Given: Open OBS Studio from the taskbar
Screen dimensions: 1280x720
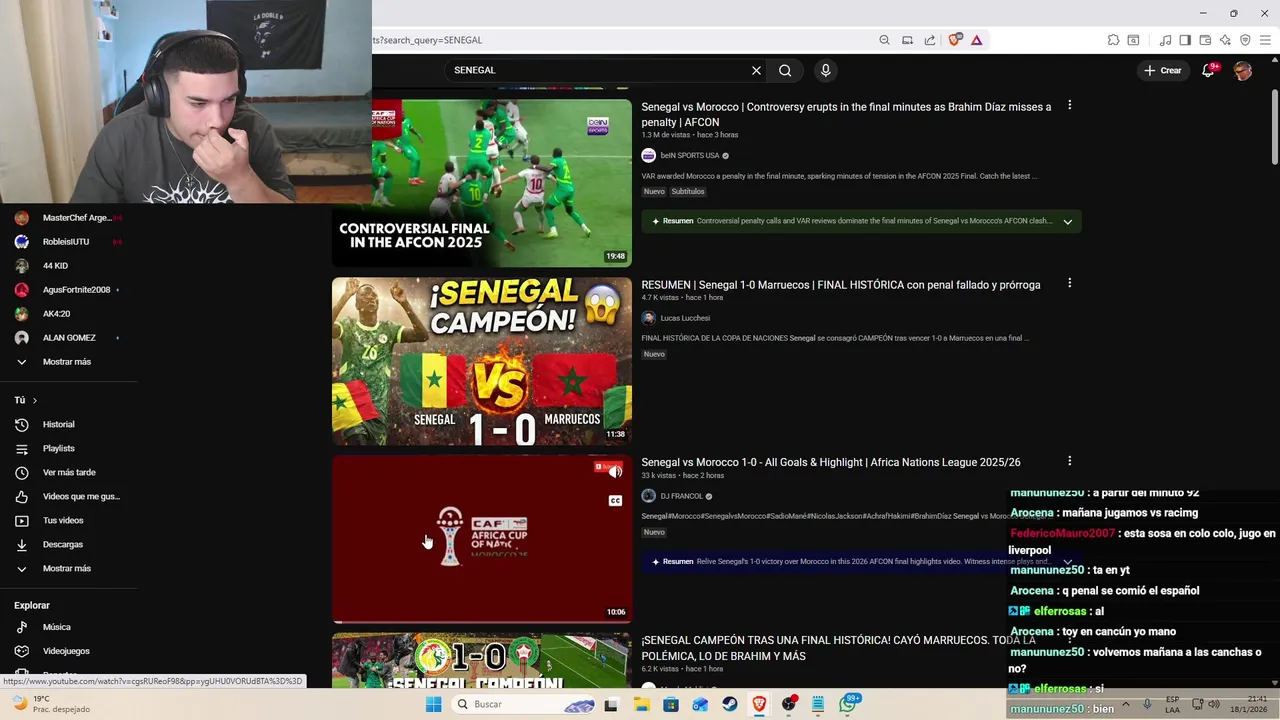Looking at the screenshot, I should [x=789, y=704].
